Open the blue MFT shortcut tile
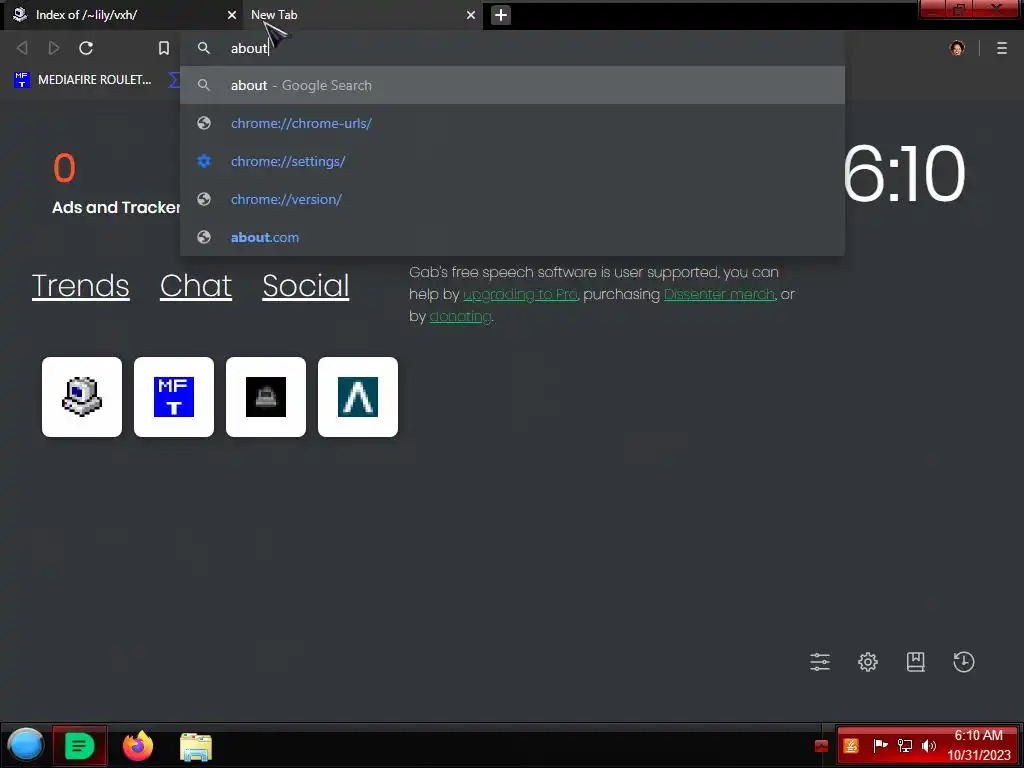 [174, 397]
